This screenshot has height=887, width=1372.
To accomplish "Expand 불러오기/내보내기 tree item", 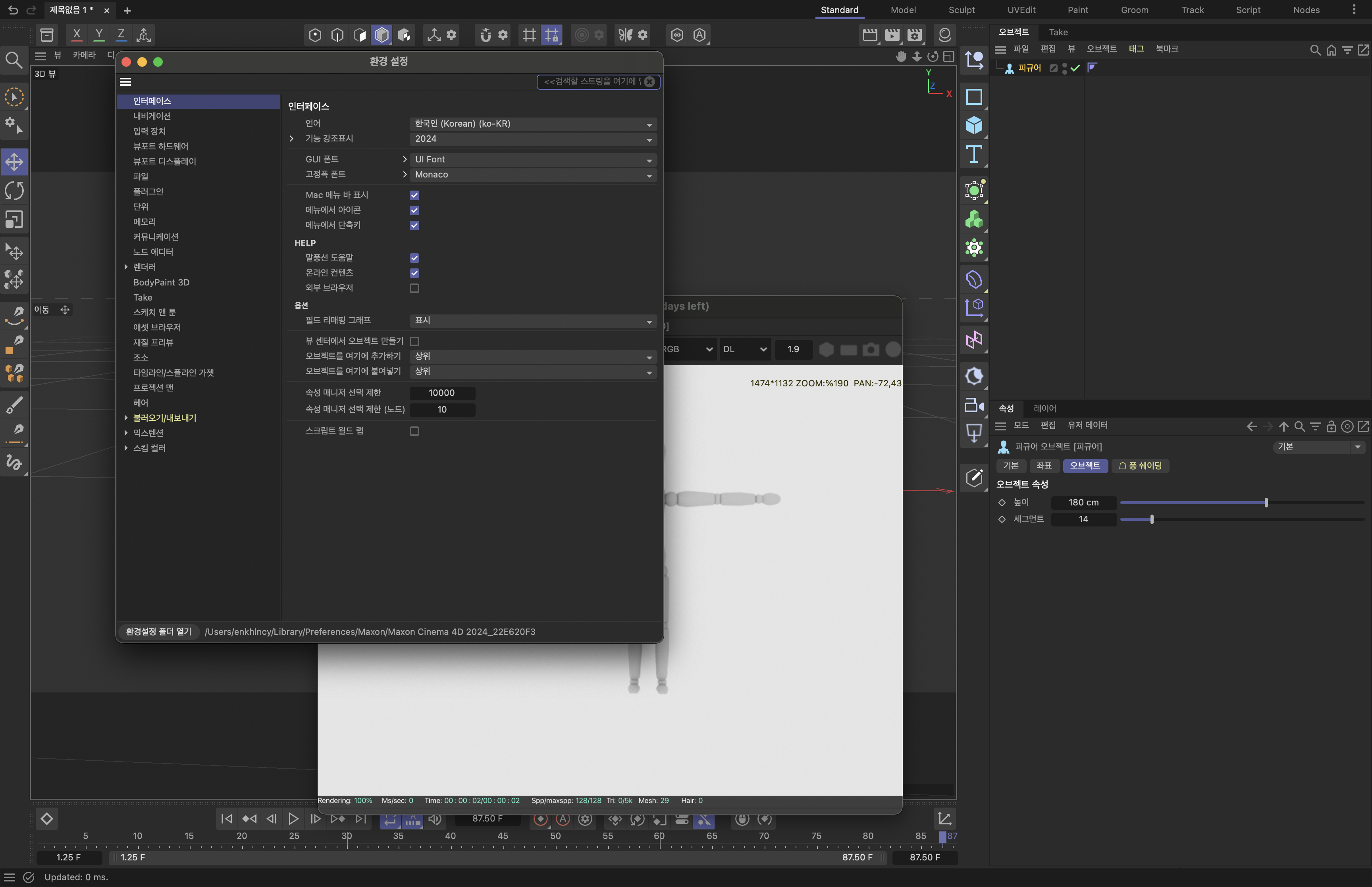I will click(x=125, y=418).
